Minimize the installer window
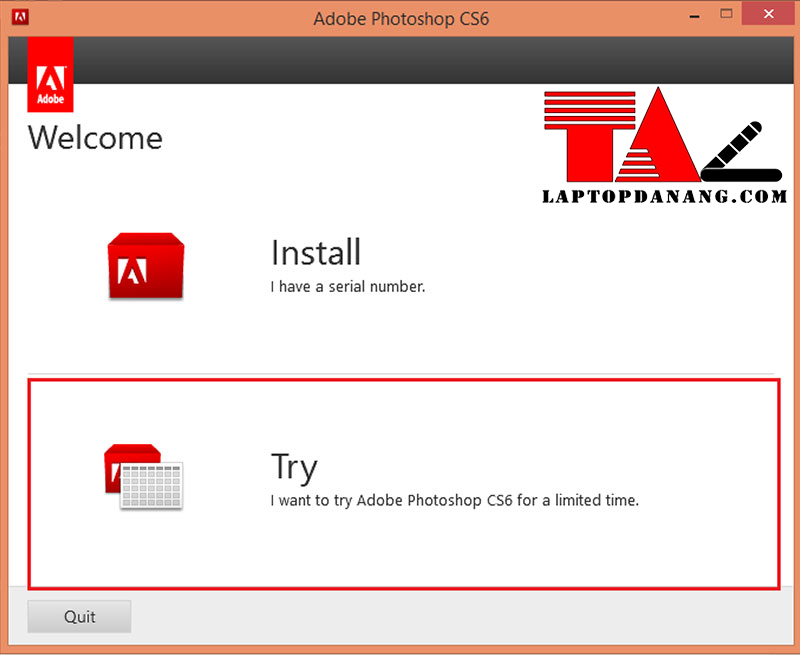This screenshot has width=800, height=655. coord(690,17)
